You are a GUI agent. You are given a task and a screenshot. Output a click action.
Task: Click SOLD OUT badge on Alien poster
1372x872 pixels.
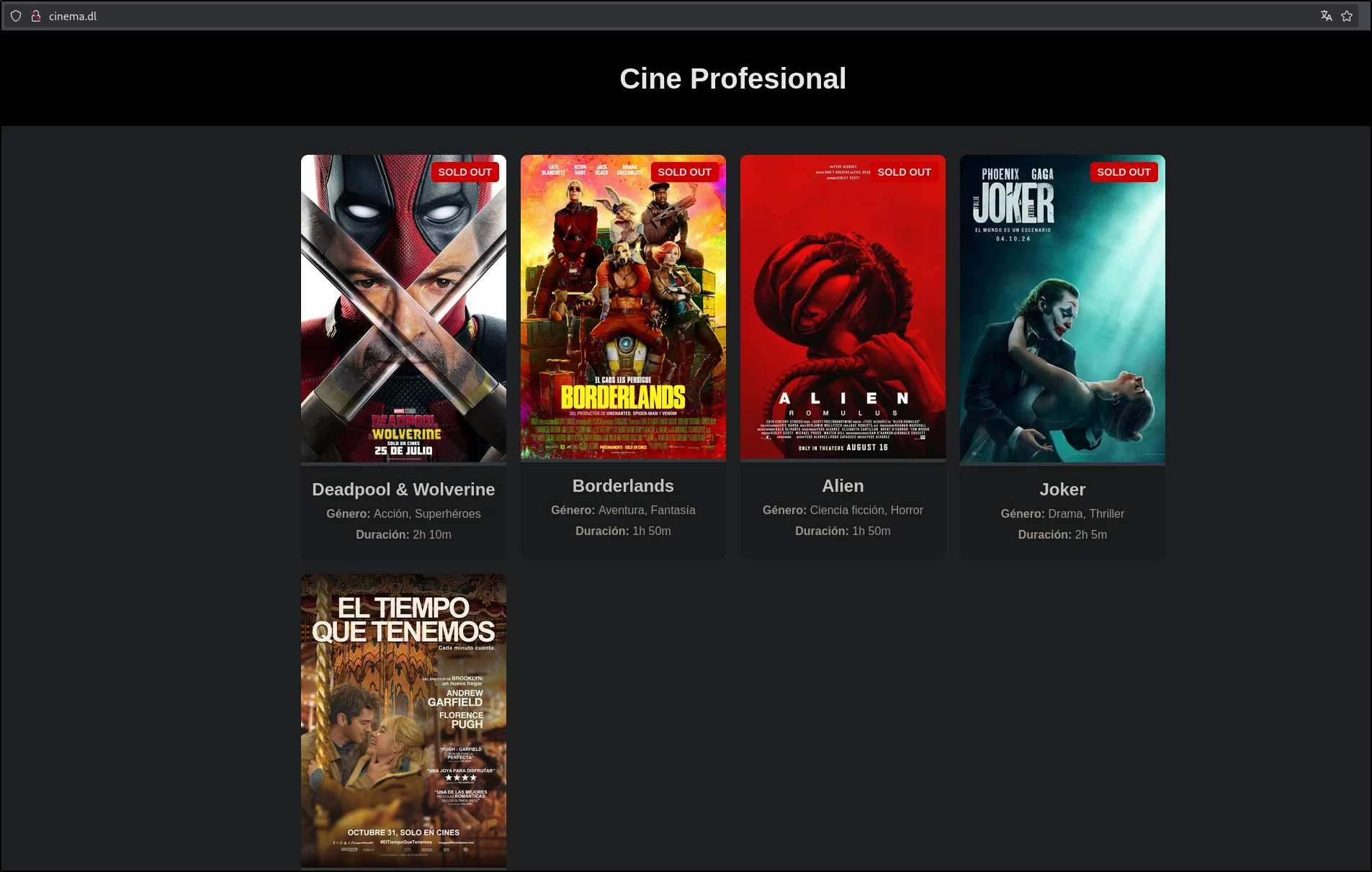tap(904, 172)
